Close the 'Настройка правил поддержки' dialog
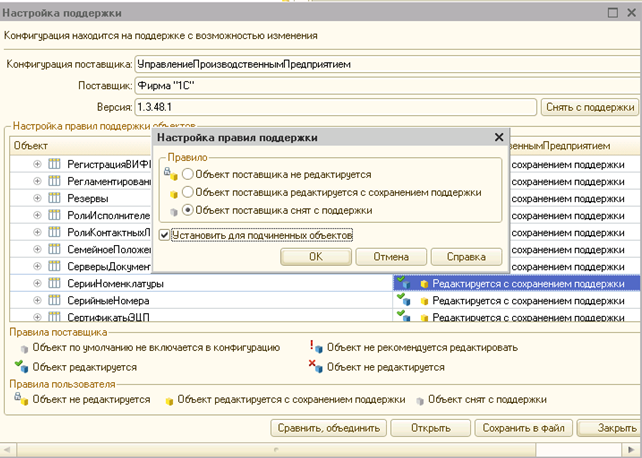Screen dimensions: 642x458 pos(498,137)
